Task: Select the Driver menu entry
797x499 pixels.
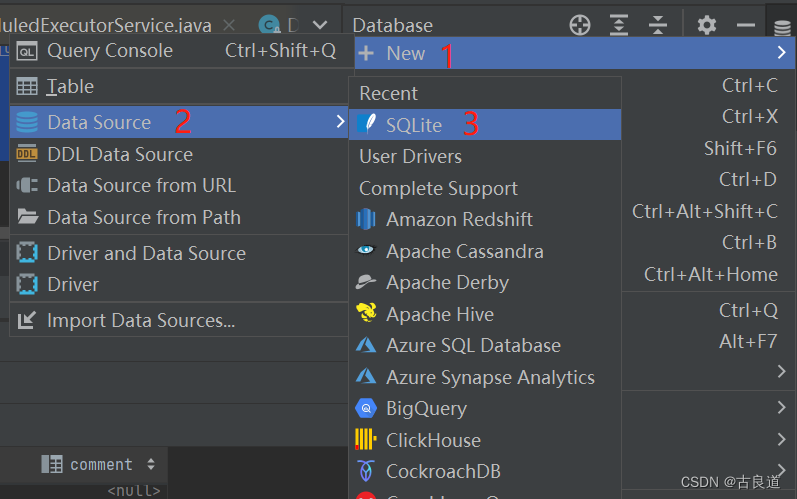Action: coord(179,285)
